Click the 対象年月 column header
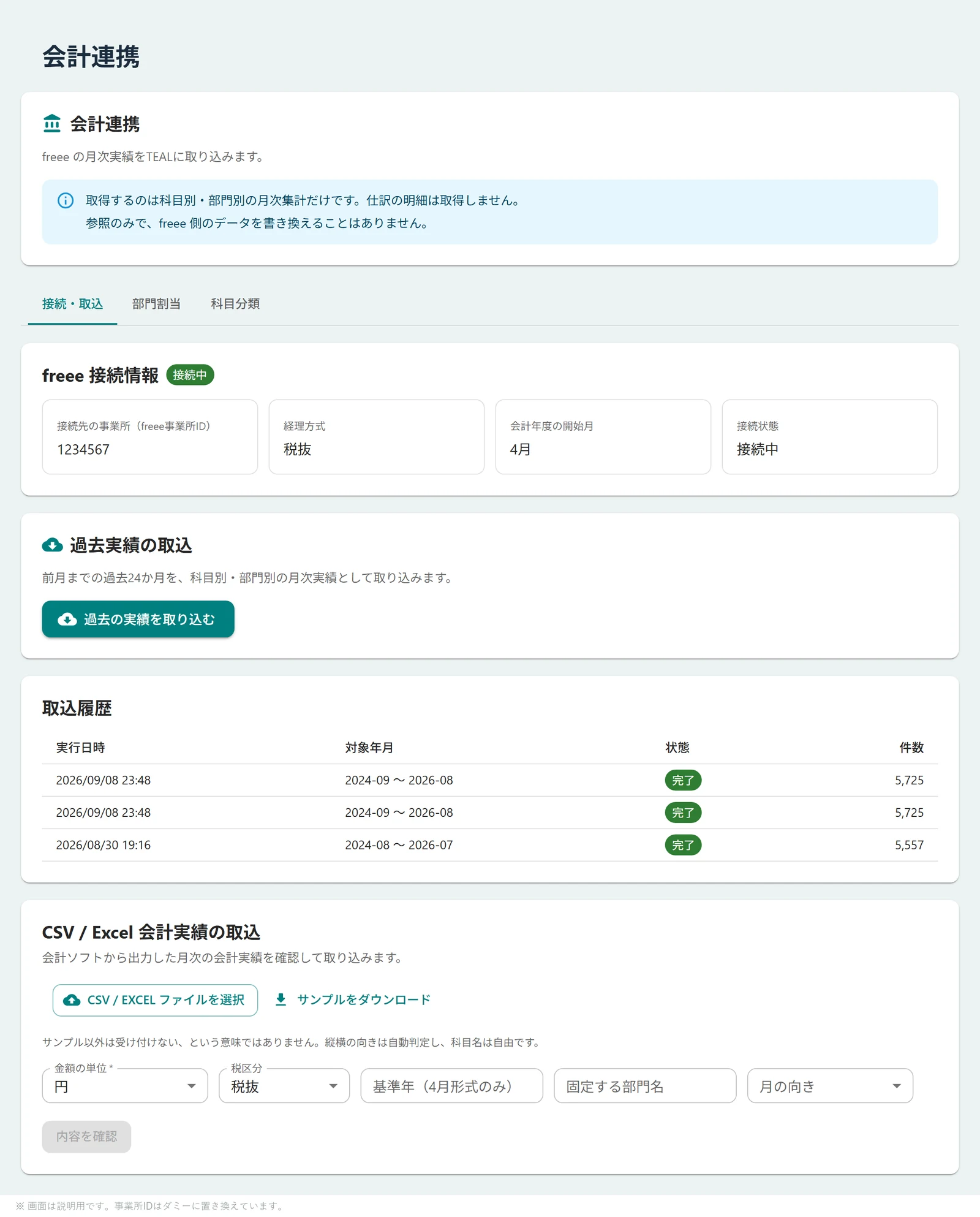Viewport: 980px width, 1217px height. click(x=369, y=748)
